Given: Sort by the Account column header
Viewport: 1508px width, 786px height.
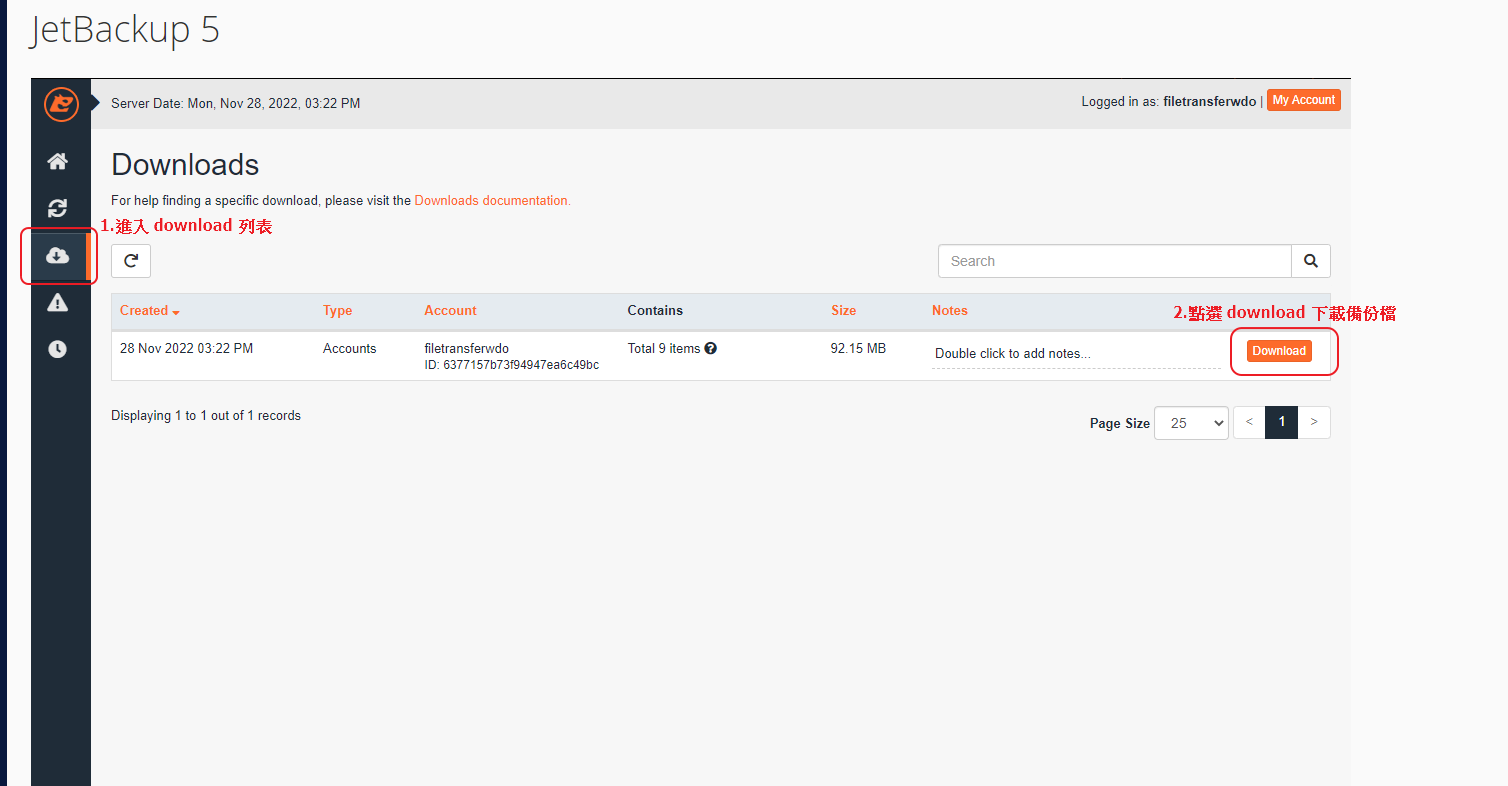Looking at the screenshot, I should (x=450, y=311).
